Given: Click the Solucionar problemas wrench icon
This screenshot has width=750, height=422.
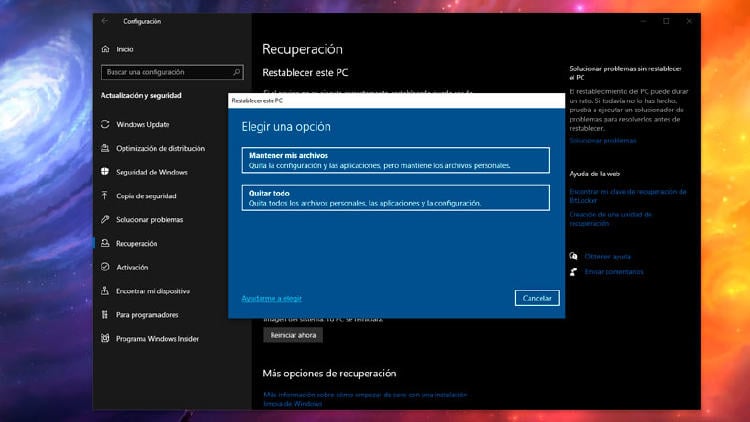Looking at the screenshot, I should point(106,219).
